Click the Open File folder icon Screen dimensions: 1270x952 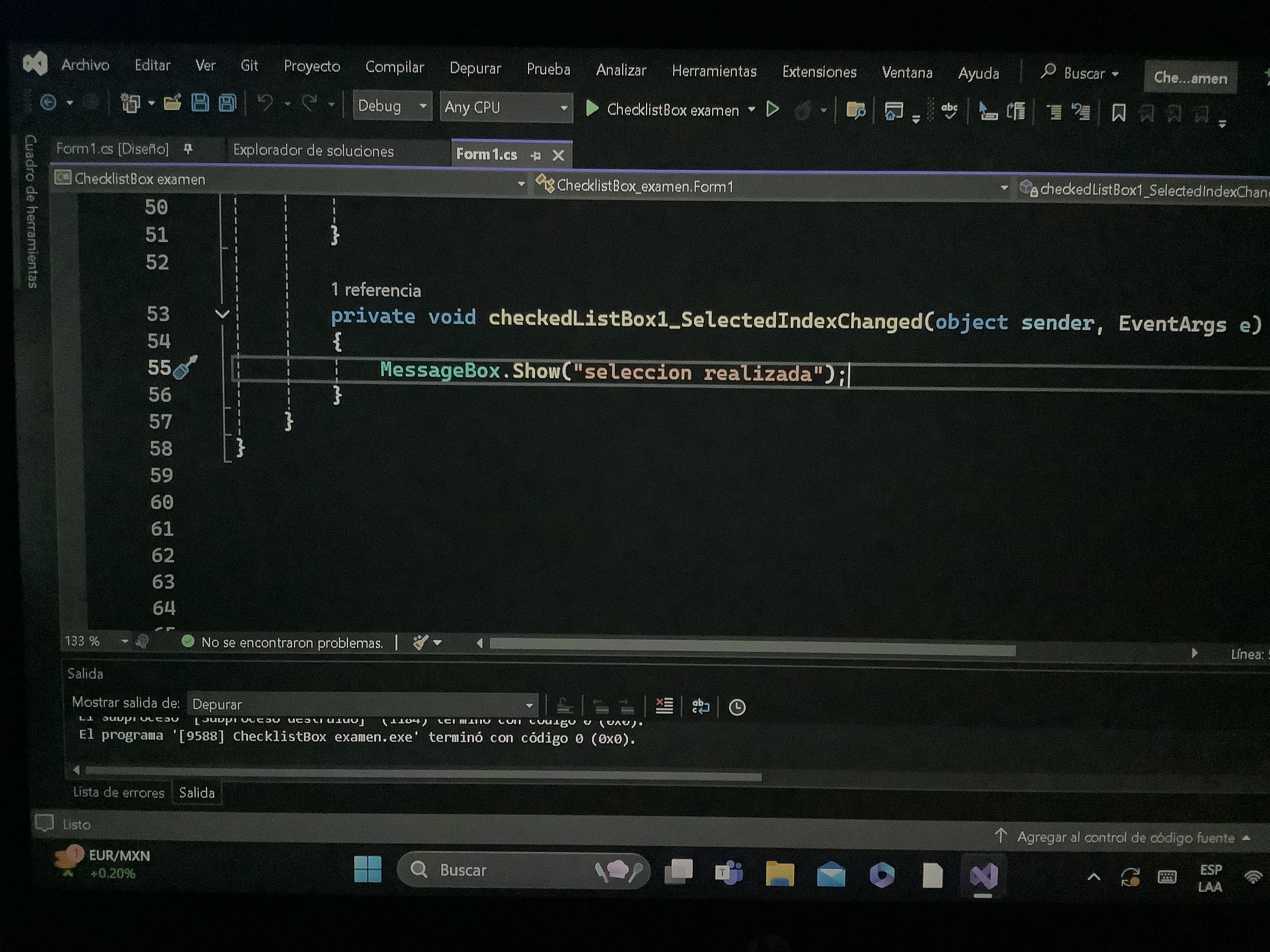(172, 103)
